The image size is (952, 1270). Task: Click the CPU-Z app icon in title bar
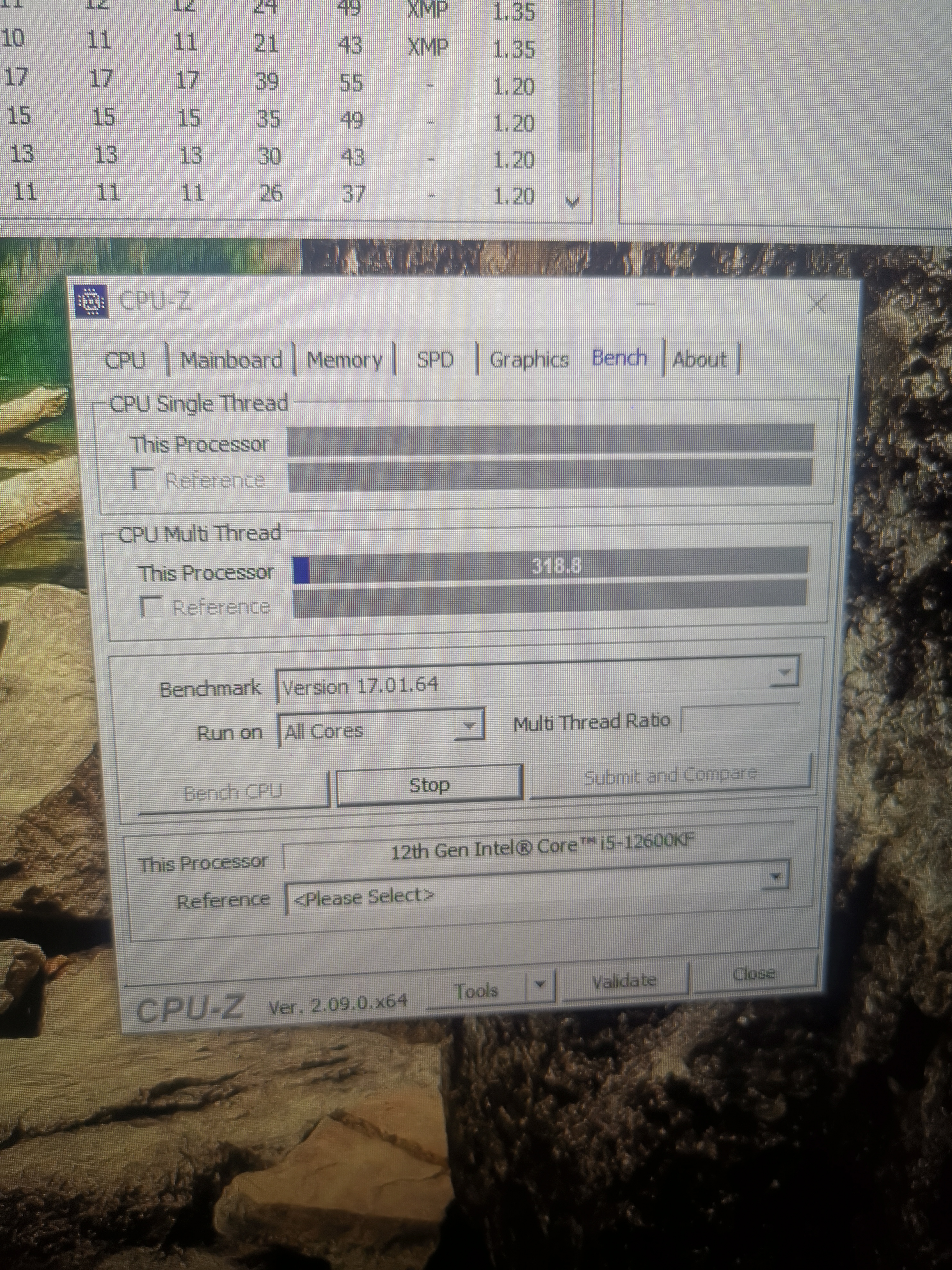tap(92, 301)
